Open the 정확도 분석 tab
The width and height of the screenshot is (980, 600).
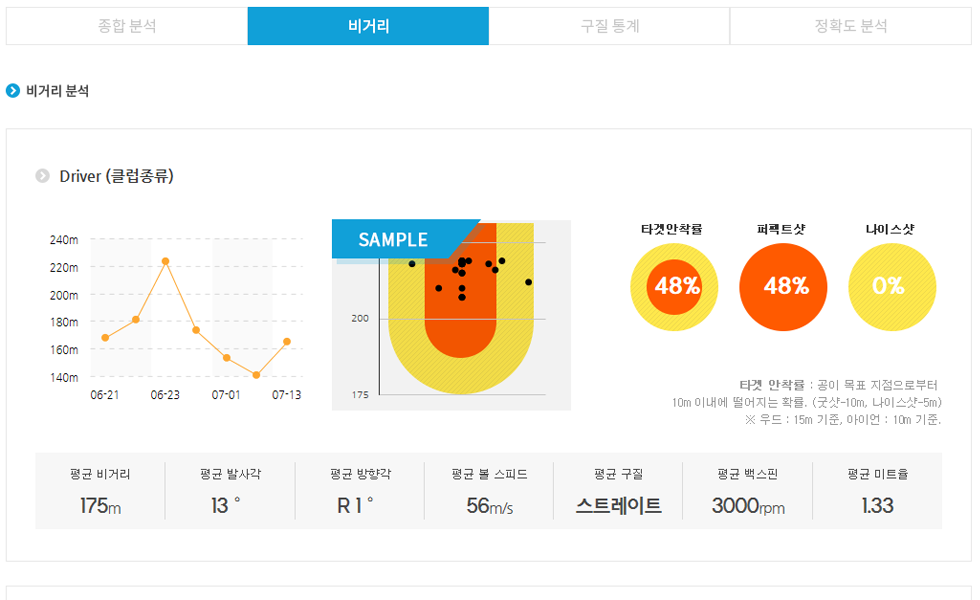click(851, 26)
